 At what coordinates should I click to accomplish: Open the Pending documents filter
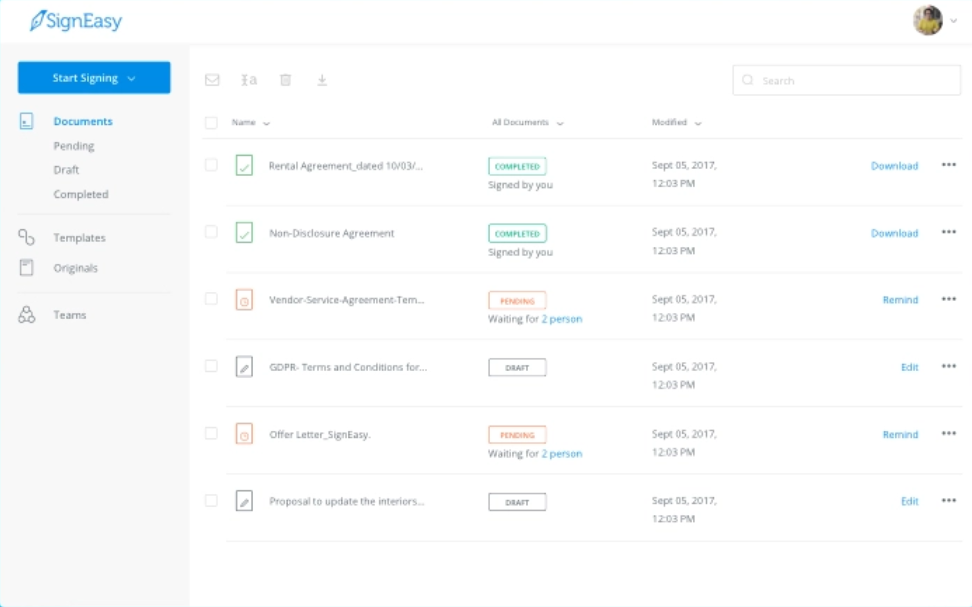(74, 146)
